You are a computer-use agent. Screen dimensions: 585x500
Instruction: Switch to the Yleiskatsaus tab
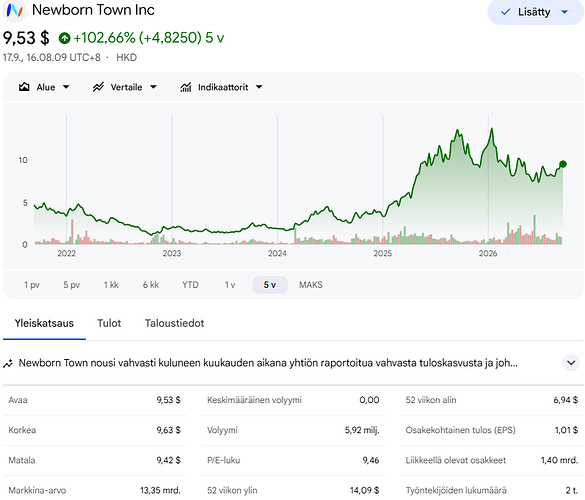coord(44,323)
